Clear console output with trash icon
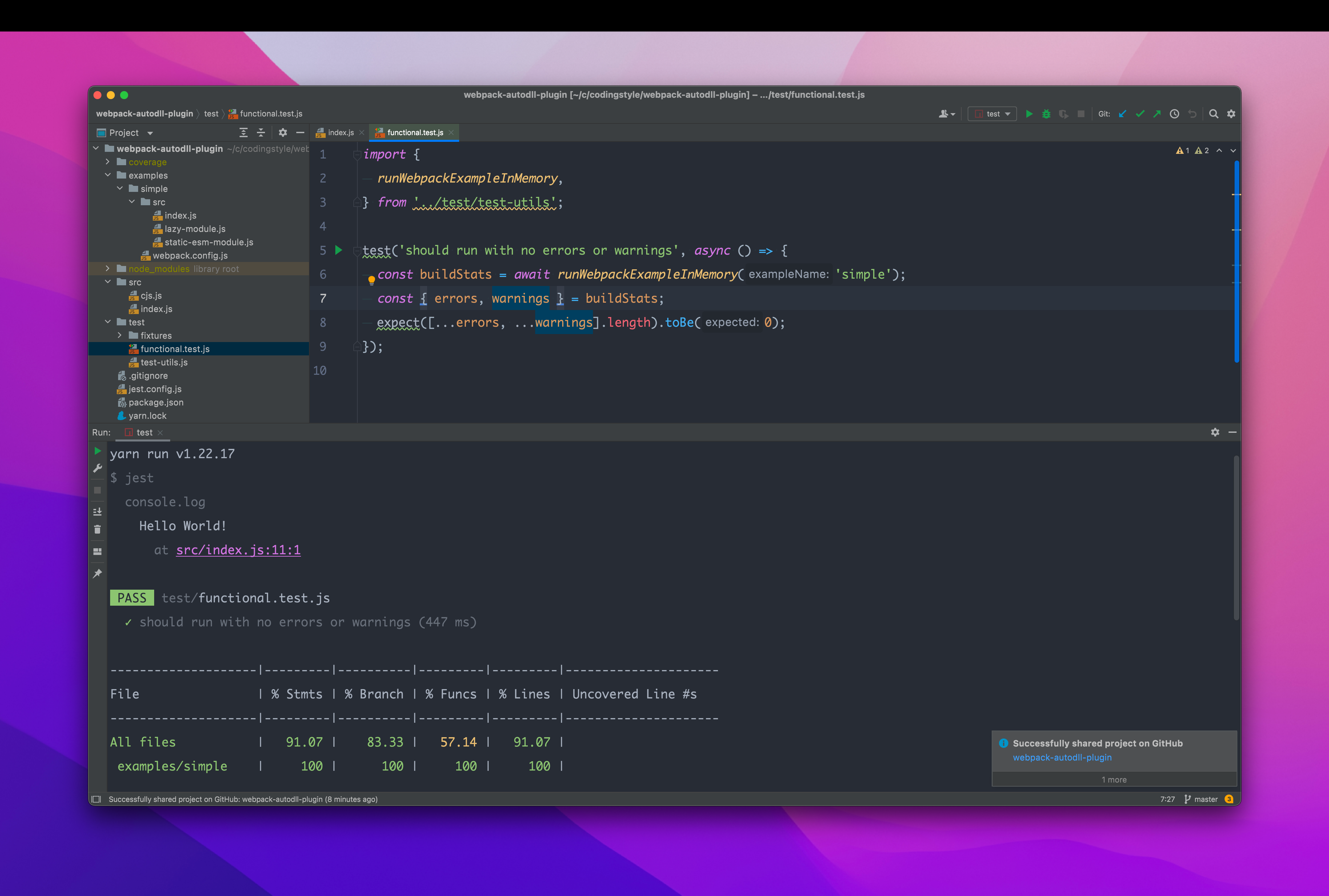 [98, 530]
